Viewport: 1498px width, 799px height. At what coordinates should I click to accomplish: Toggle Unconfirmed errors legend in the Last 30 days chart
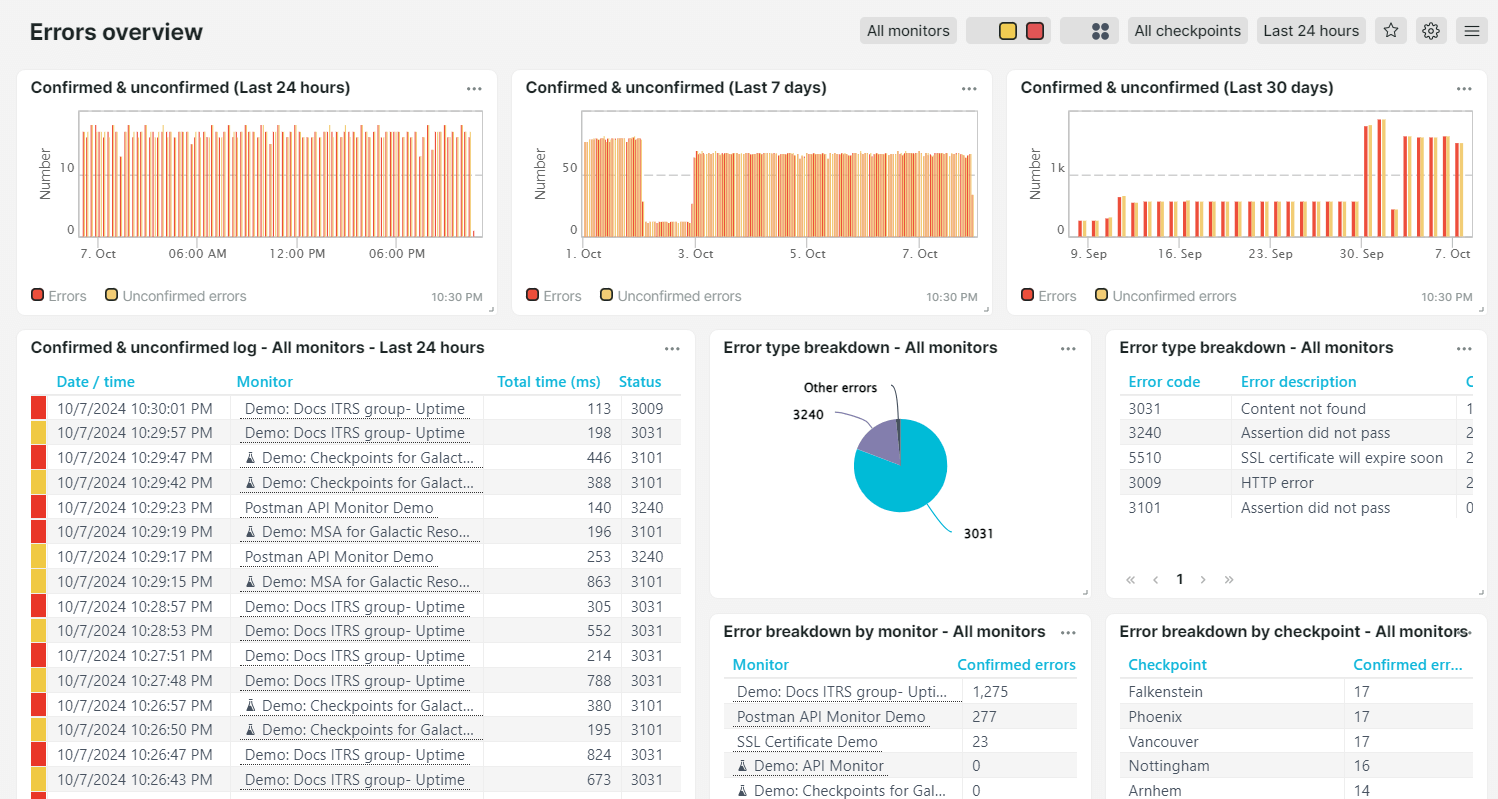(1166, 296)
